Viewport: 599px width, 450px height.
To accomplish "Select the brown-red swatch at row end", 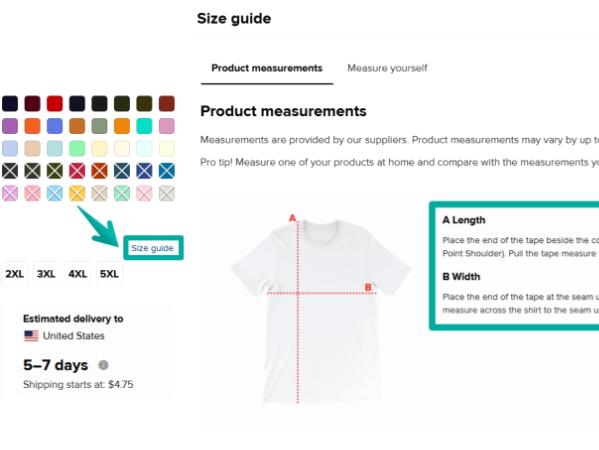I will [x=167, y=104].
